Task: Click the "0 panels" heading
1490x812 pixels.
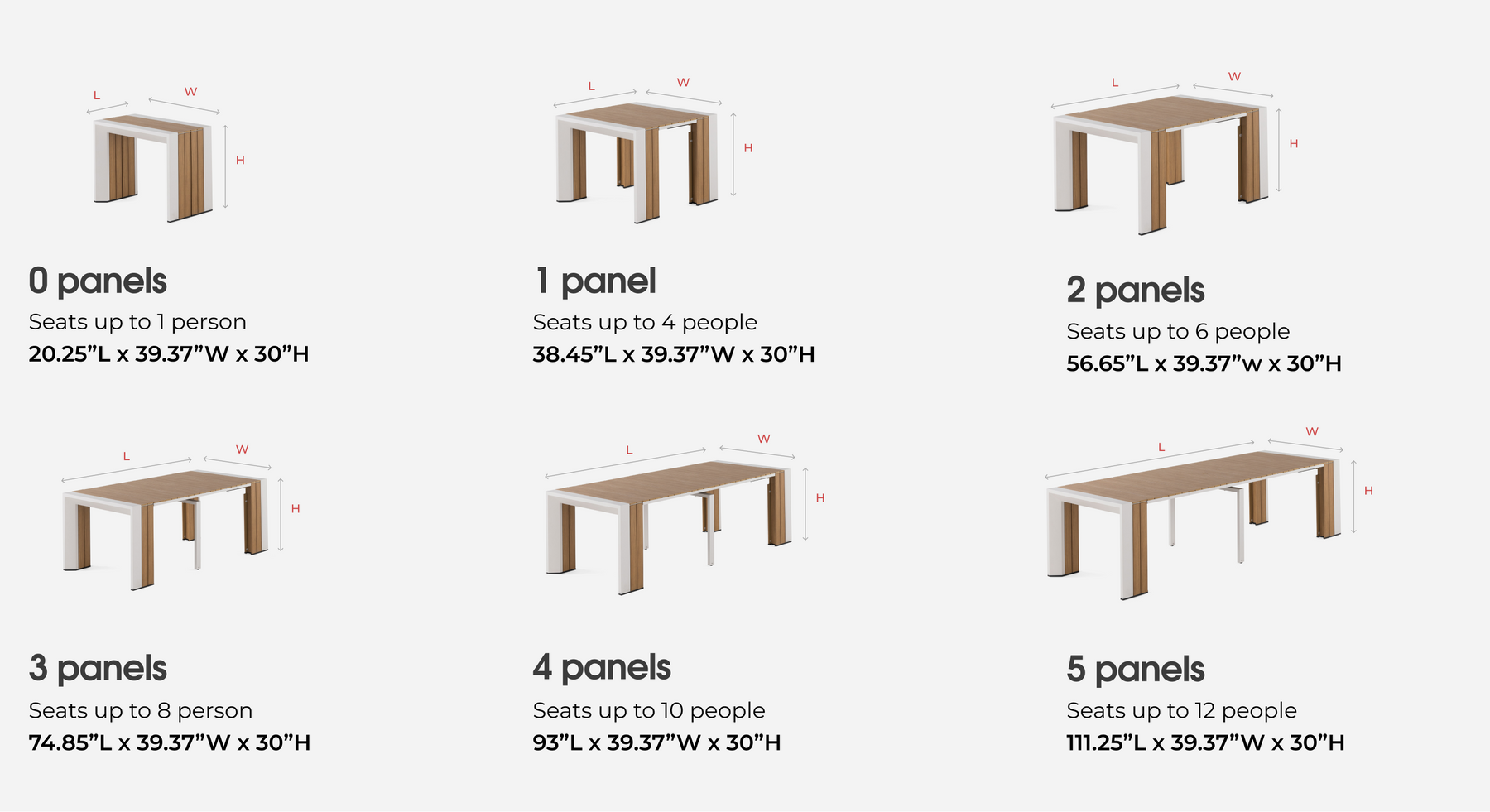Action: [x=98, y=281]
